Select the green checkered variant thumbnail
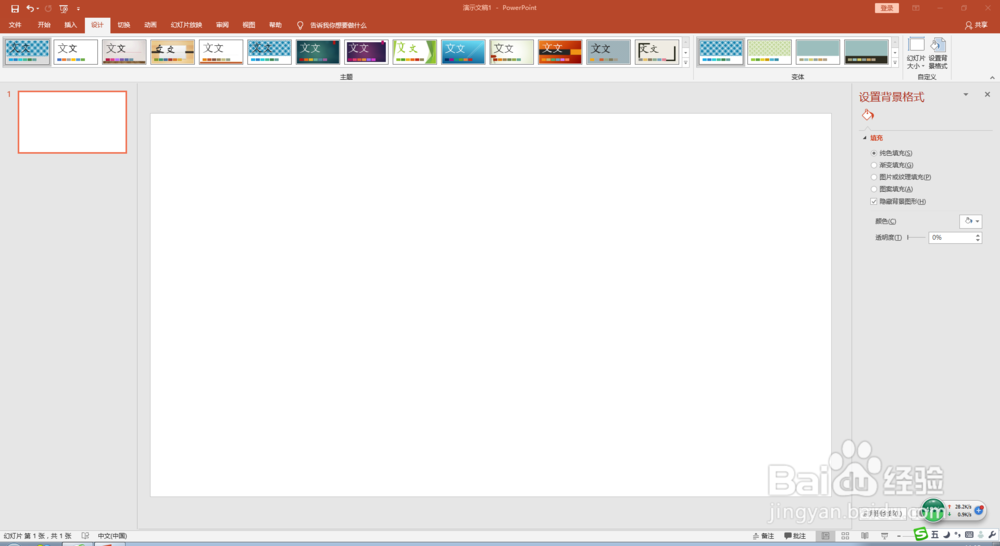This screenshot has height=546, width=1000. [769, 52]
